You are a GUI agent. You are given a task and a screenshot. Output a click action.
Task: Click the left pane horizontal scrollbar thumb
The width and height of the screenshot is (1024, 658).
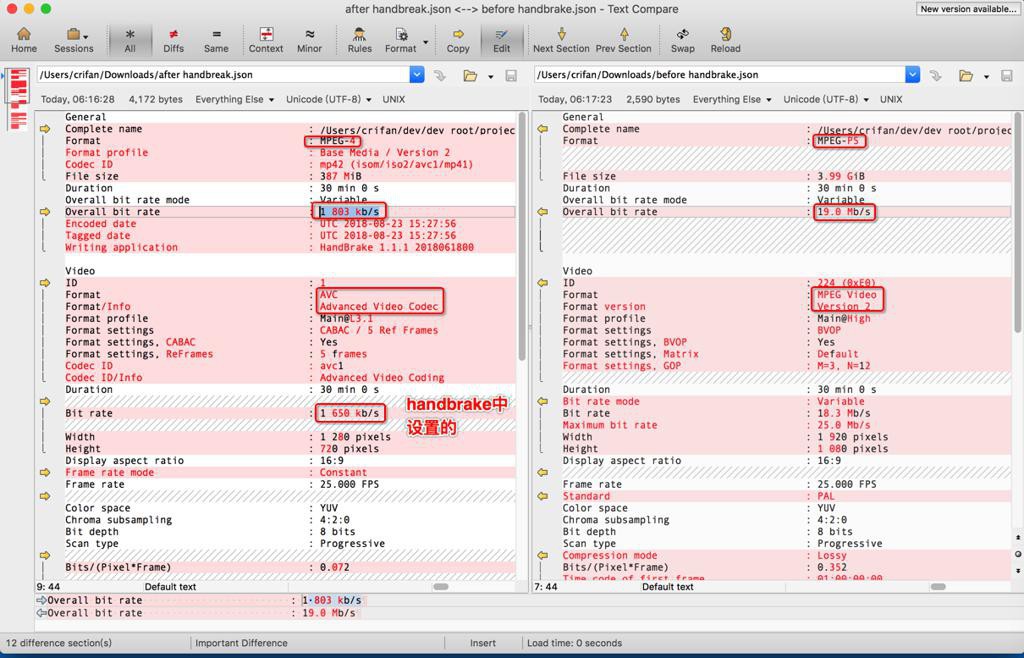coord(441,587)
